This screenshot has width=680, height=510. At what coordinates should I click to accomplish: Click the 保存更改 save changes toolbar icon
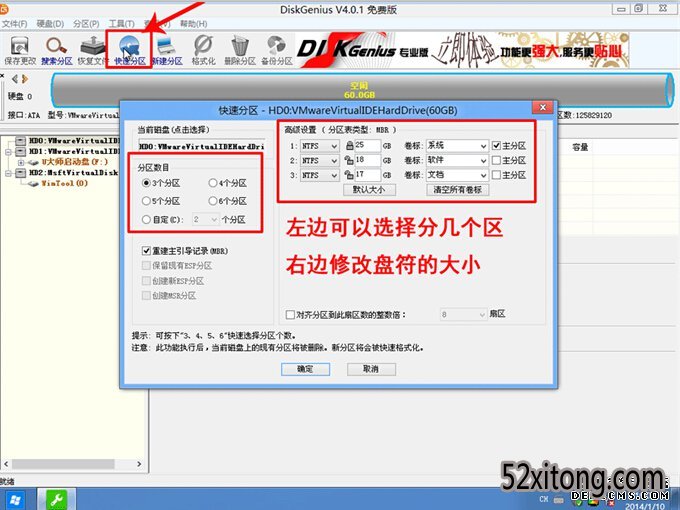(20, 51)
